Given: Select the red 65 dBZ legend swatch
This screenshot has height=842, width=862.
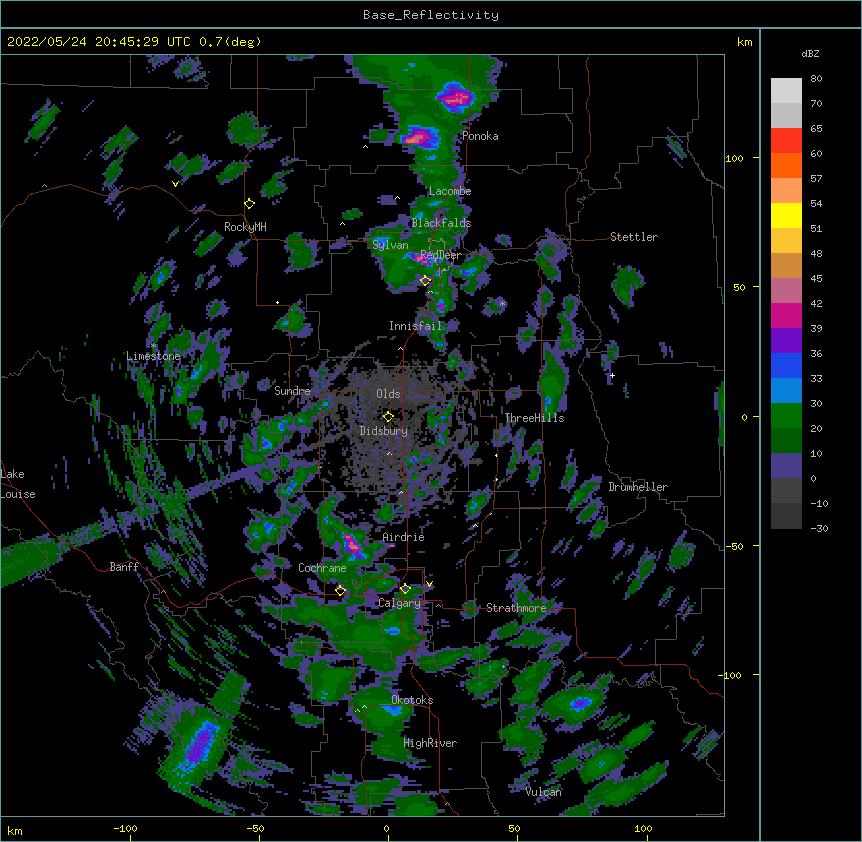Looking at the screenshot, I should [x=786, y=141].
